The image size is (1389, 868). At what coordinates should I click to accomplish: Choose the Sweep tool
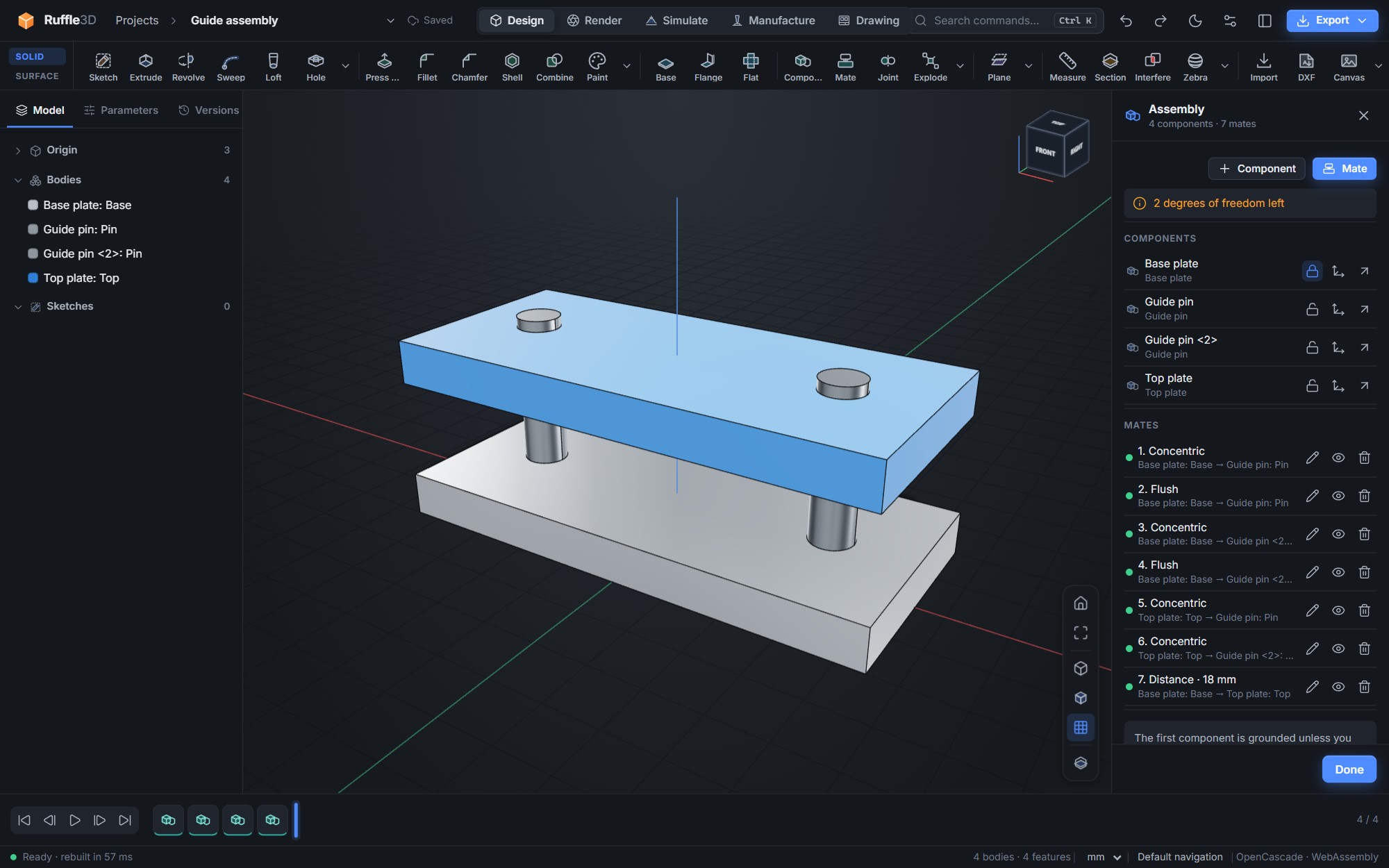click(x=231, y=67)
